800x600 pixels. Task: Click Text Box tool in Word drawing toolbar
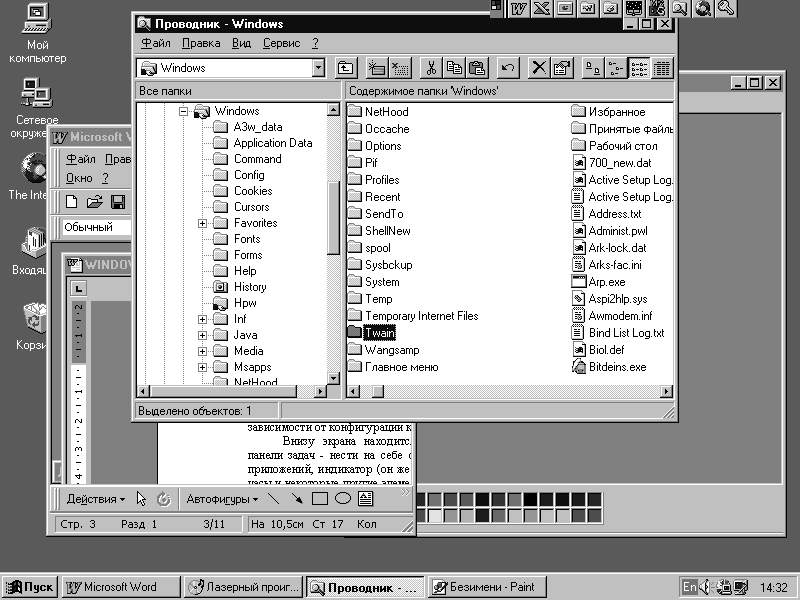366,498
